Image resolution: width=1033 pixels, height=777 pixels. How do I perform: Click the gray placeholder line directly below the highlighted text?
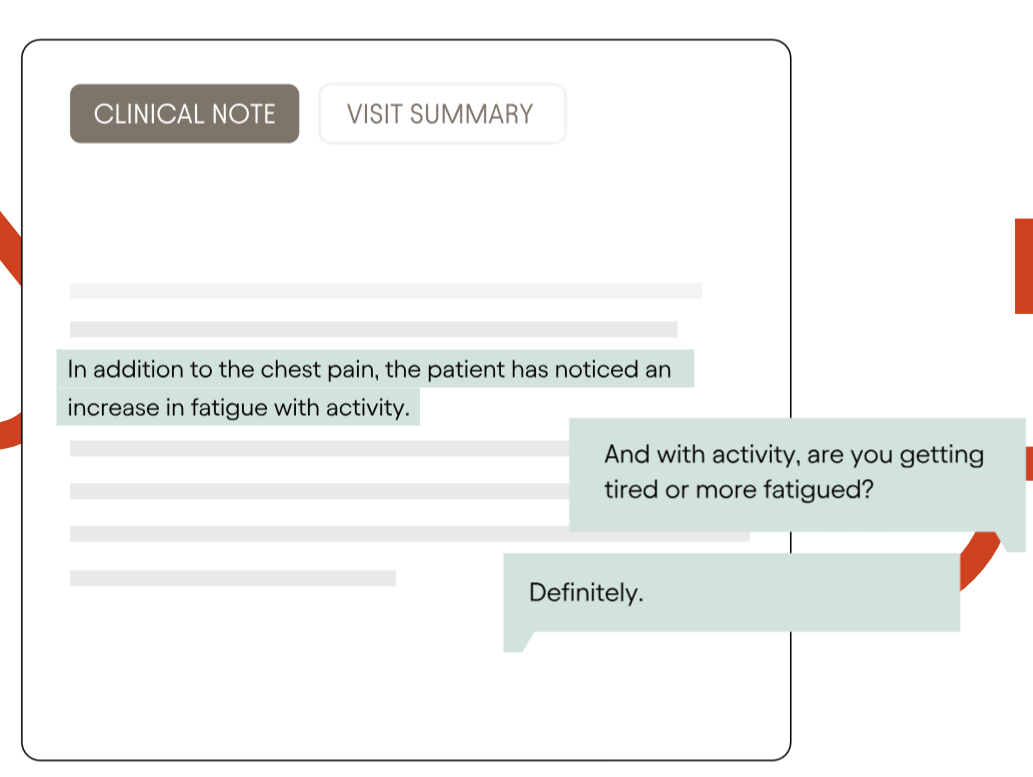point(320,448)
